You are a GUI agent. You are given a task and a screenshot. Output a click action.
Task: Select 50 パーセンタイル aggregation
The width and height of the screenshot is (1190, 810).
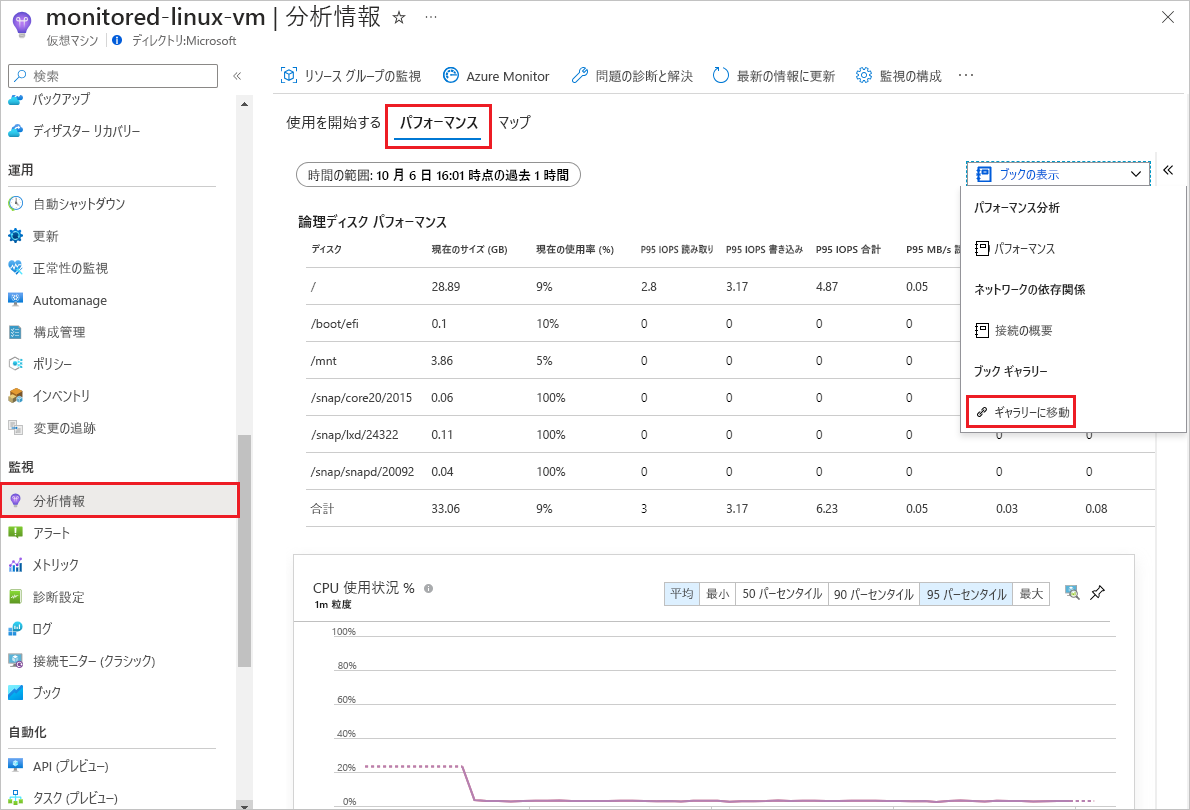[782, 594]
